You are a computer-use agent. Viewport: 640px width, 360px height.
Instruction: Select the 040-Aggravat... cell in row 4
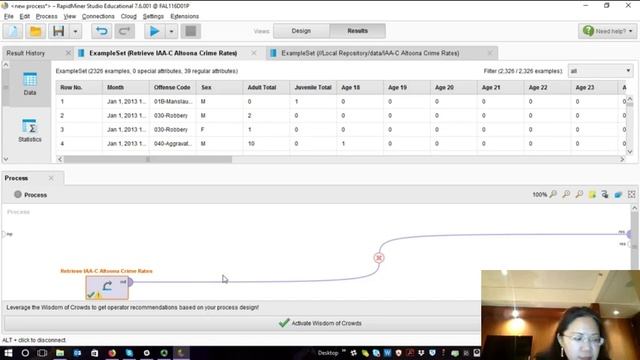[173, 144]
